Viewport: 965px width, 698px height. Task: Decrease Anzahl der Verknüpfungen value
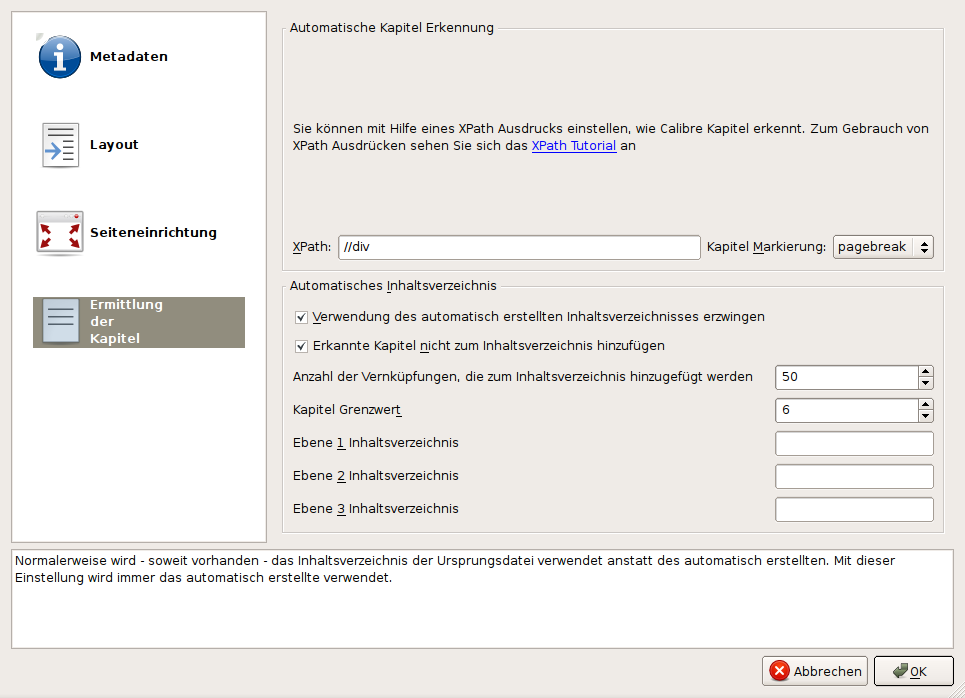pyautogui.click(x=926, y=383)
